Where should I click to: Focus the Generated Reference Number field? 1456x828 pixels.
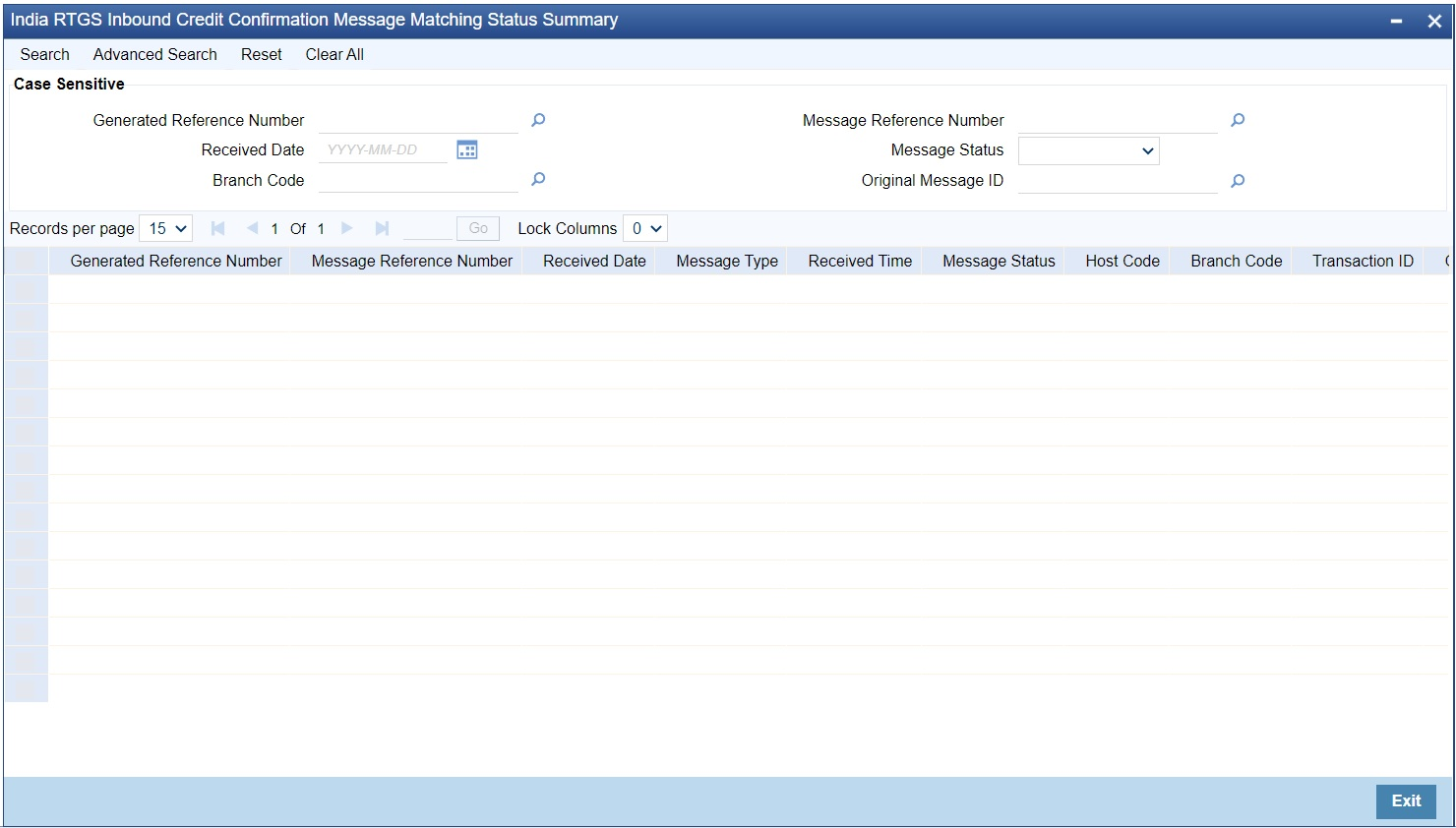coord(418,120)
